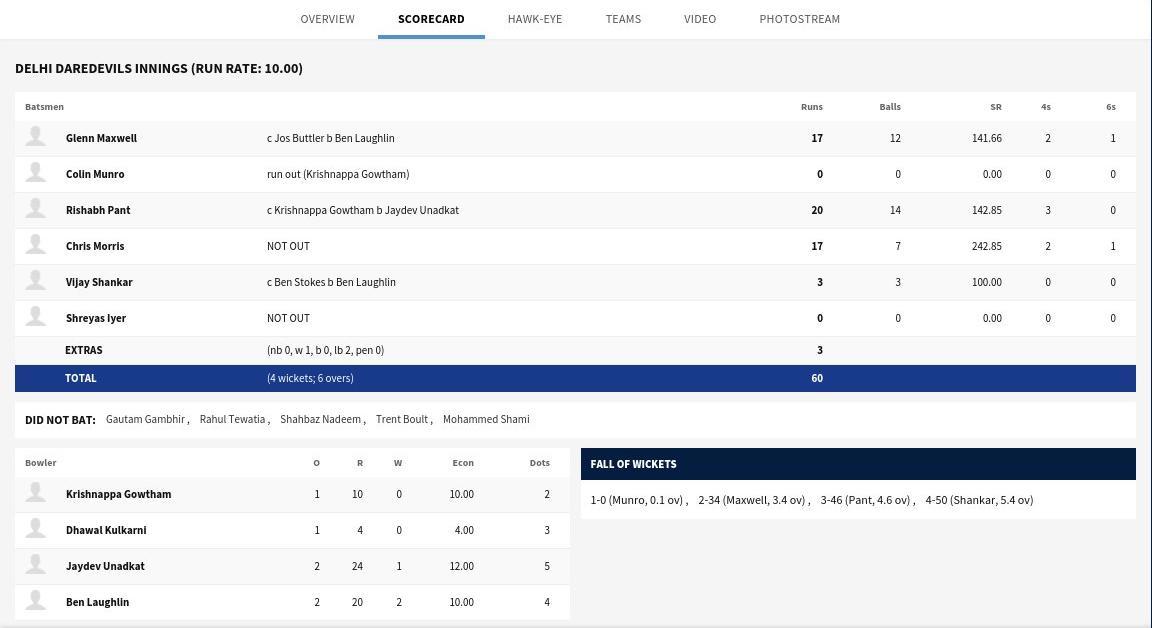Screen dimensions: 1152x628
Task: Click Glenn Maxwell's strike rate 141.66
Action: click(987, 138)
